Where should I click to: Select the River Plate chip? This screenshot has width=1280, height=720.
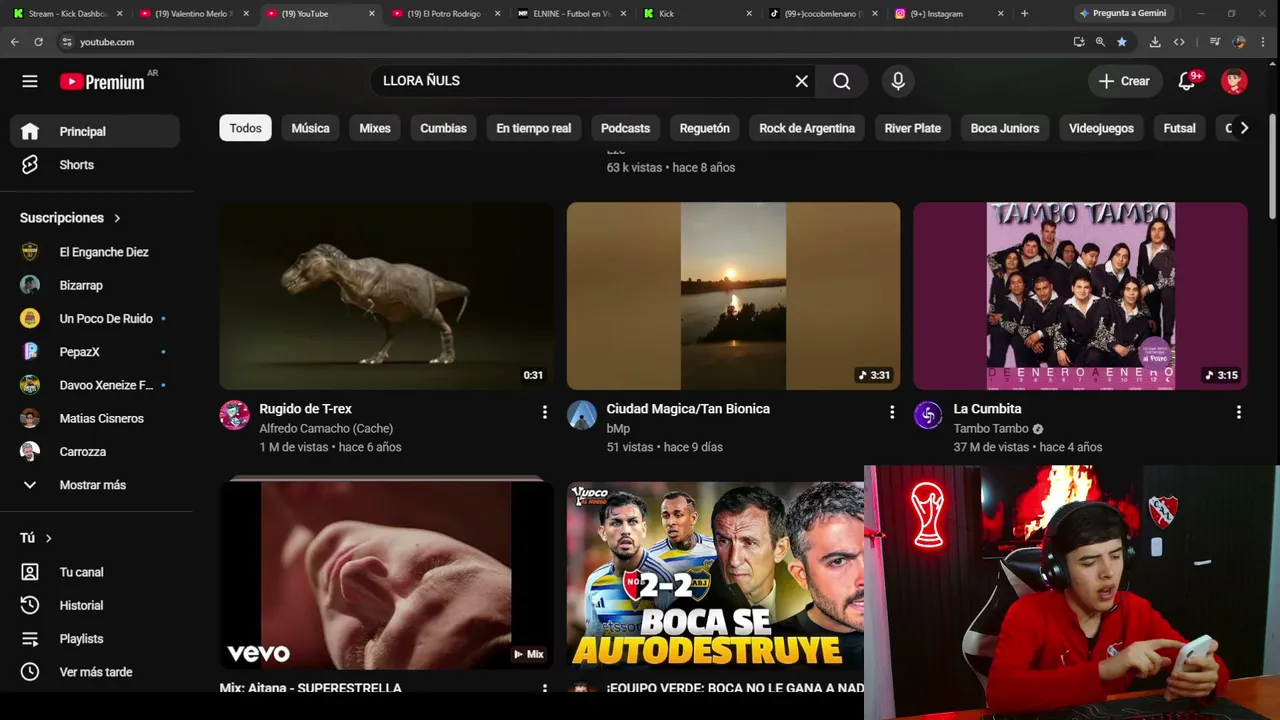tap(913, 128)
